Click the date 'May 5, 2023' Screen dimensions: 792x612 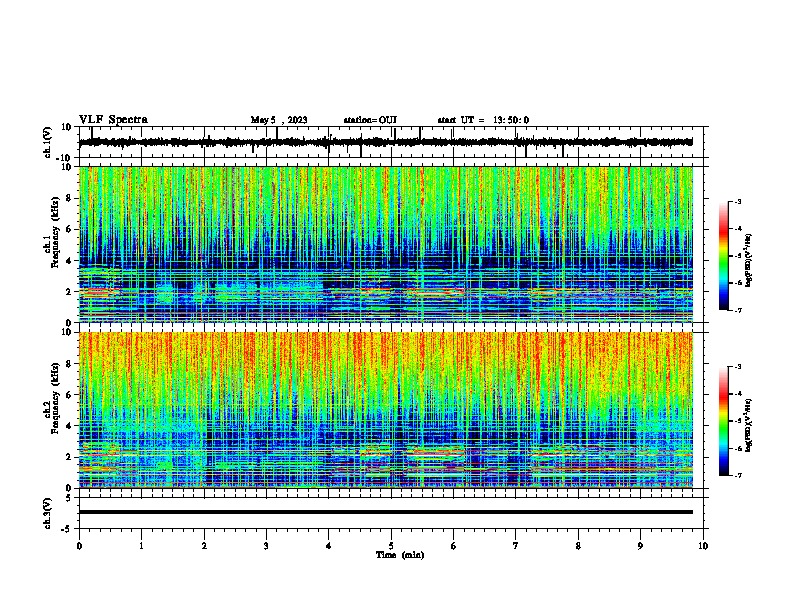click(279, 120)
